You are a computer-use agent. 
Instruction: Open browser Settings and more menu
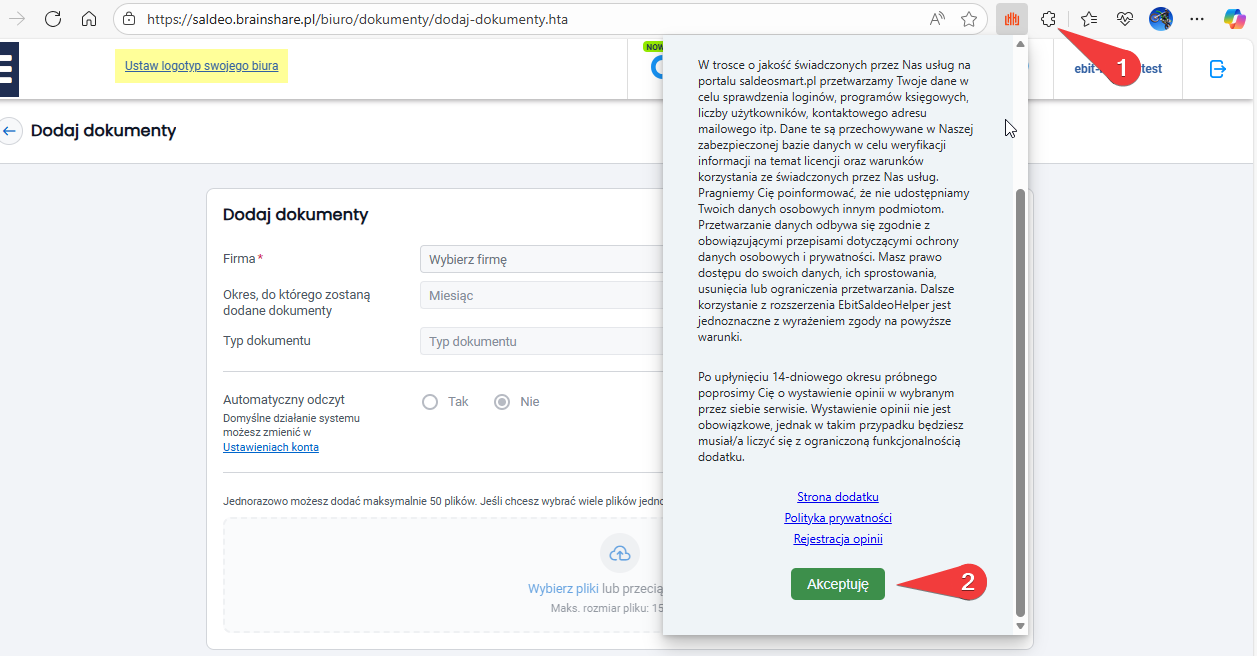pos(1197,19)
